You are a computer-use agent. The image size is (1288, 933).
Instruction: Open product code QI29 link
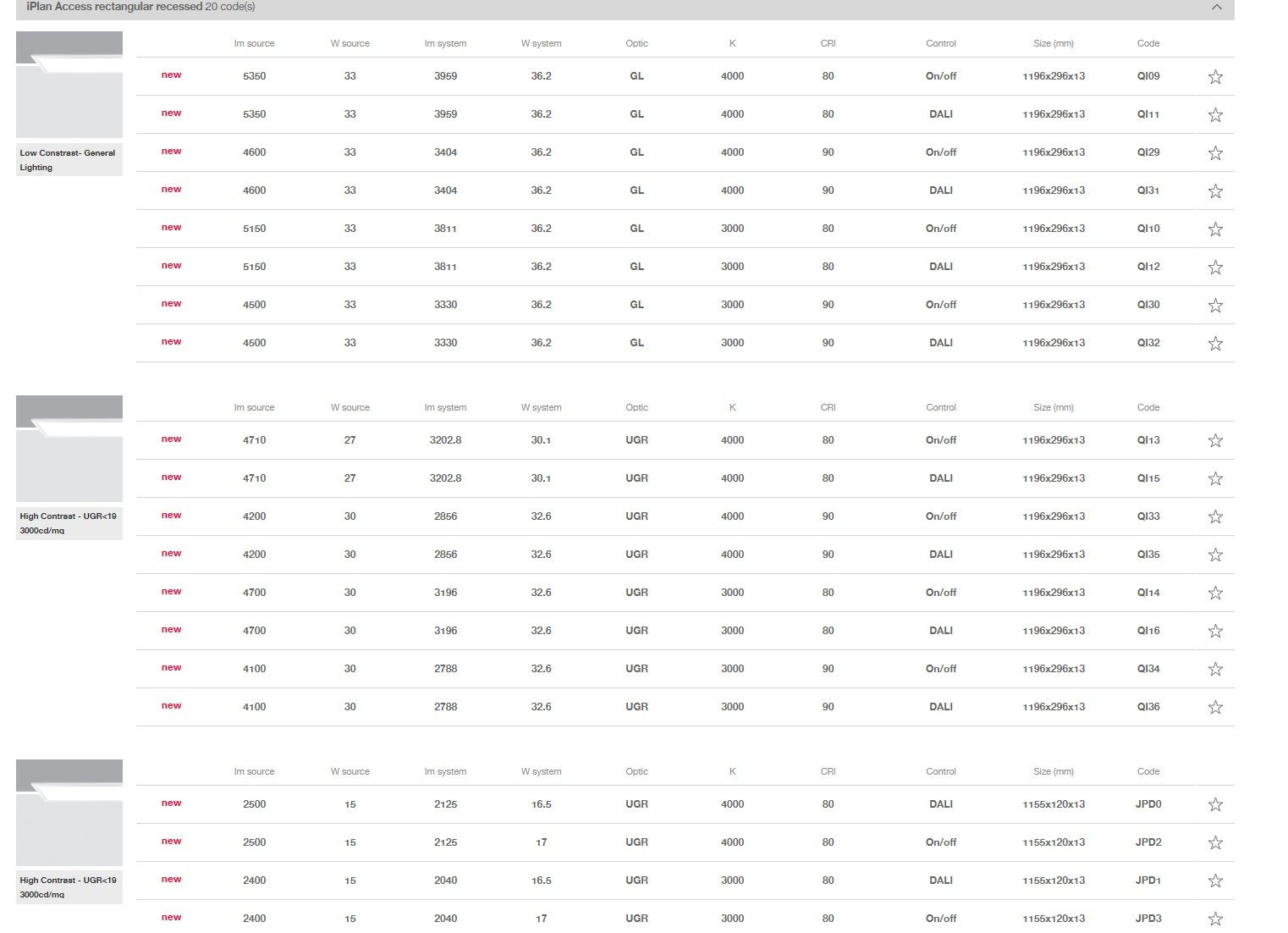1148,152
